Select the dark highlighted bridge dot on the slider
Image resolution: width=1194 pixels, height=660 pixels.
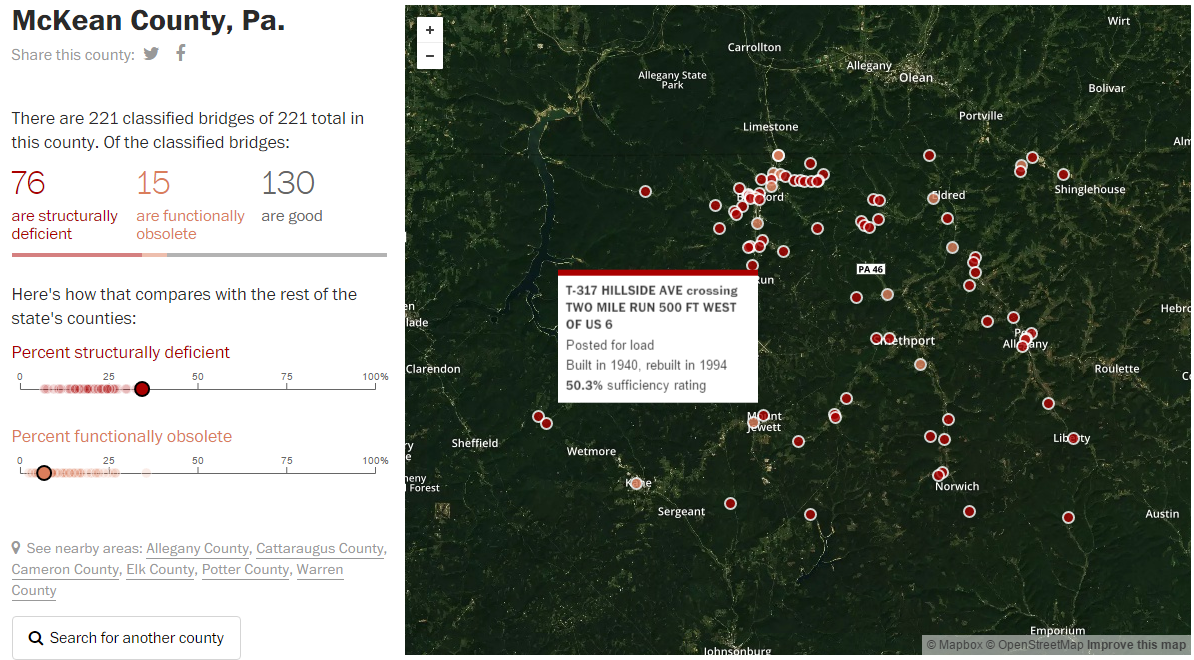[142, 388]
